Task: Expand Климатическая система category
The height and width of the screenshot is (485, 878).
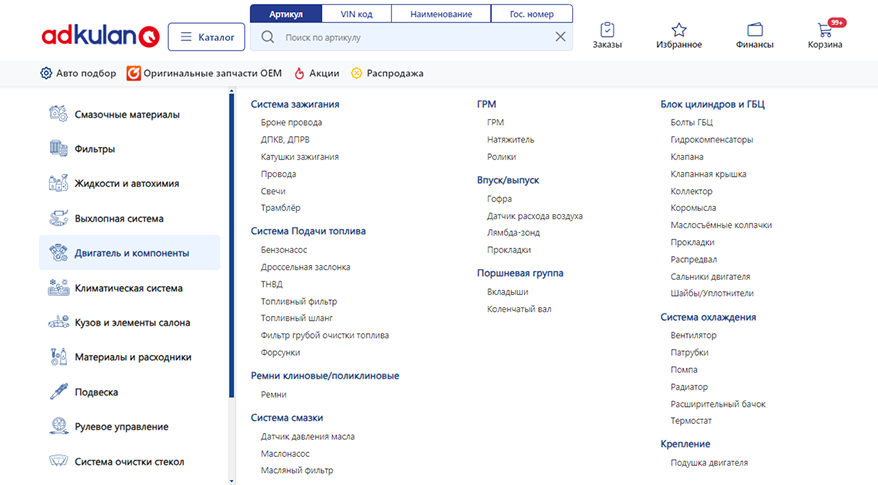Action: tap(128, 288)
